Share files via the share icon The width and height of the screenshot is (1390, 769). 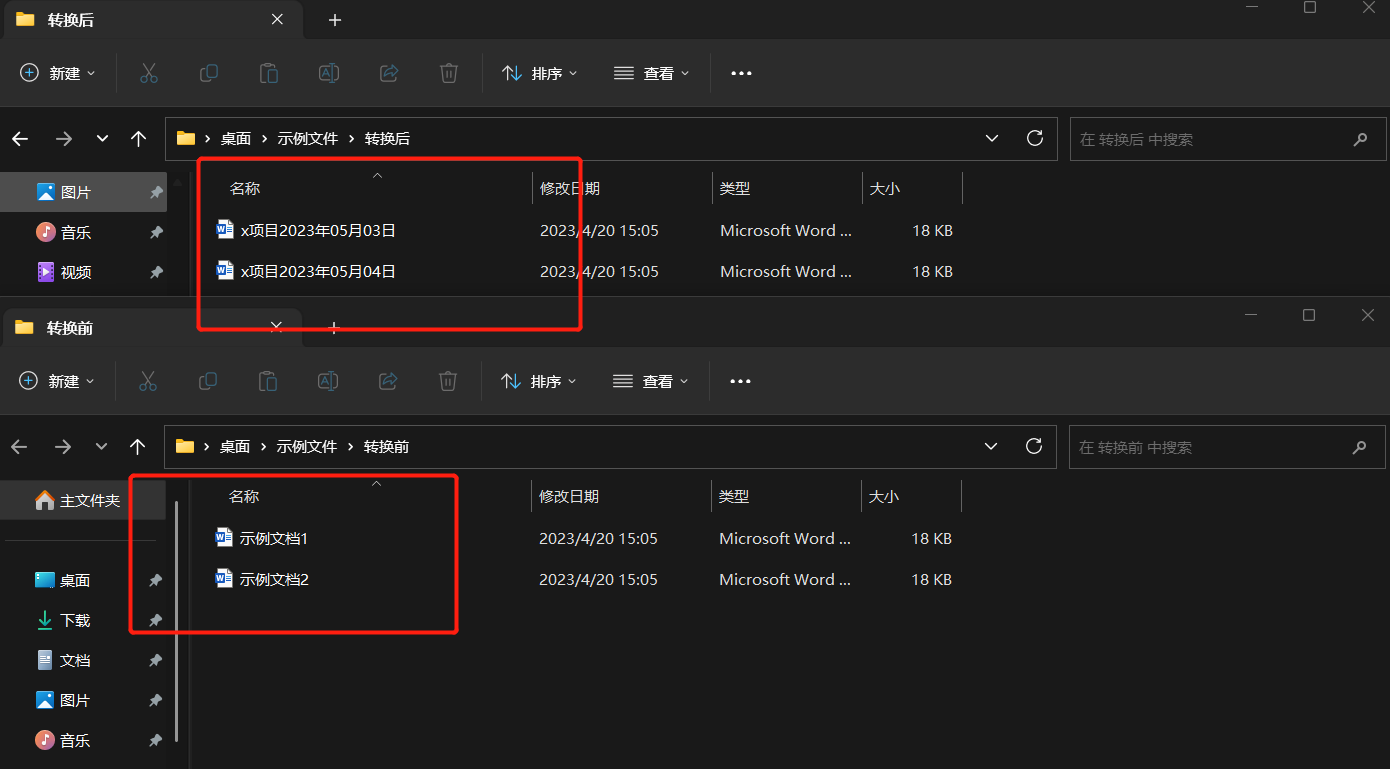(388, 72)
